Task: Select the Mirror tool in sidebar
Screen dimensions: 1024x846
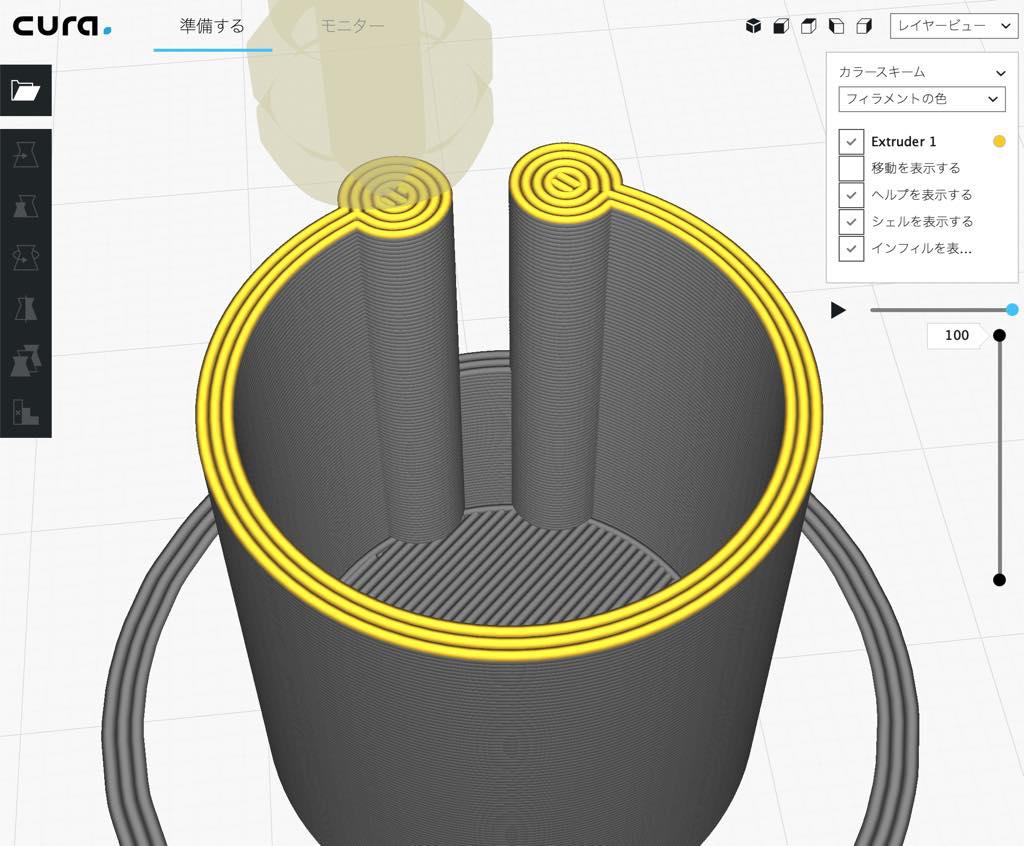Action: click(x=25, y=308)
